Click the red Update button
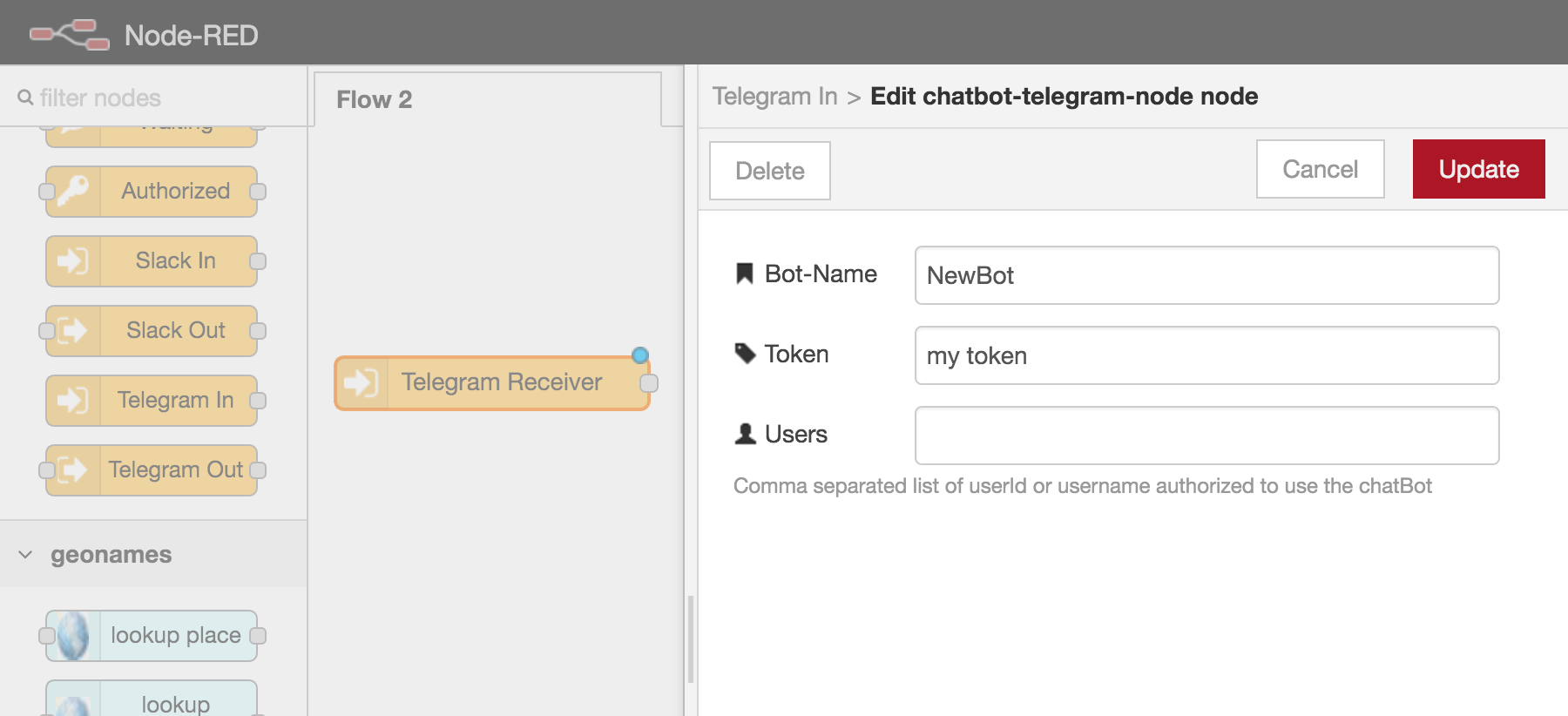1568x716 pixels. coord(1479,169)
